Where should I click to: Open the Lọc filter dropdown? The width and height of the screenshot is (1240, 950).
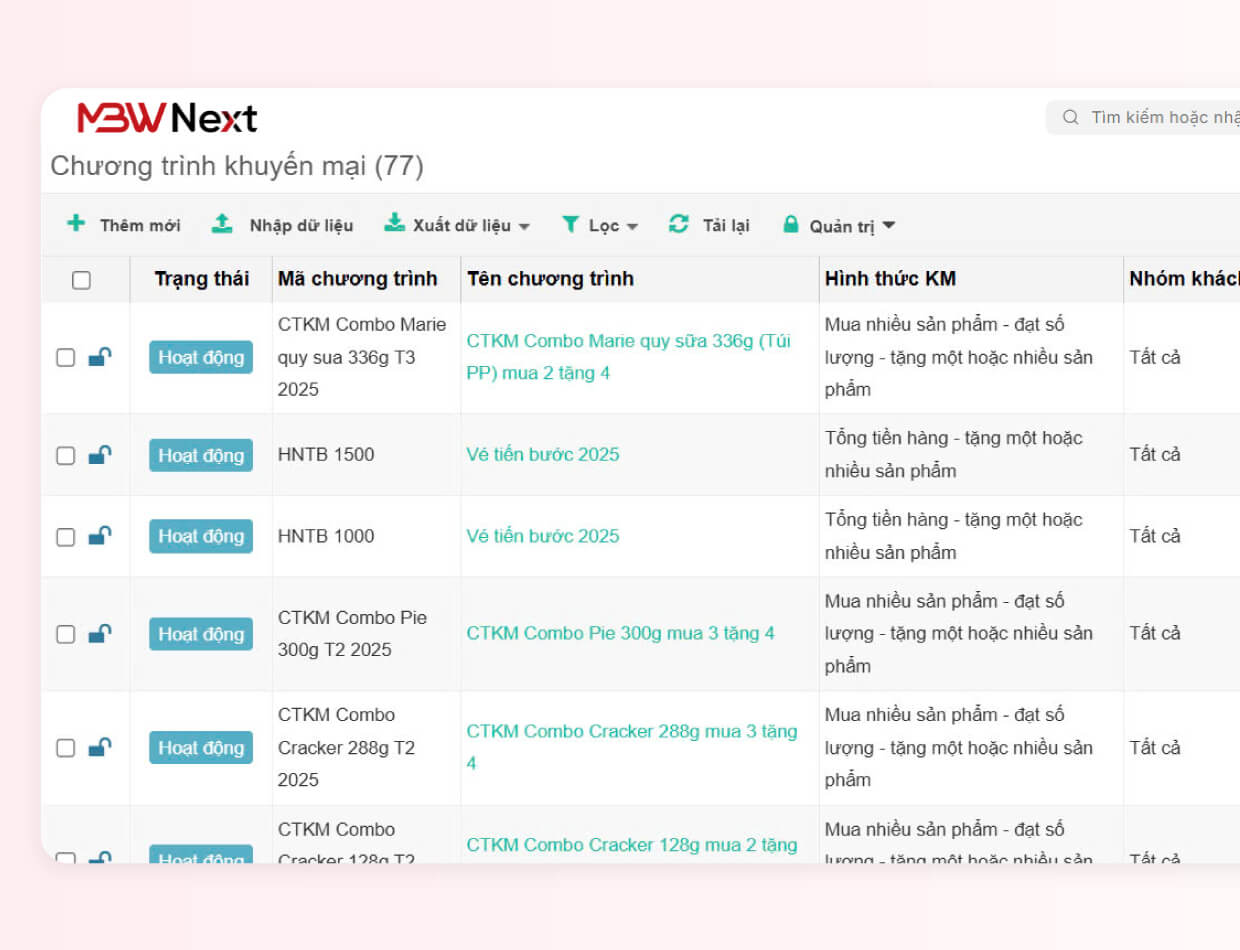tap(600, 225)
